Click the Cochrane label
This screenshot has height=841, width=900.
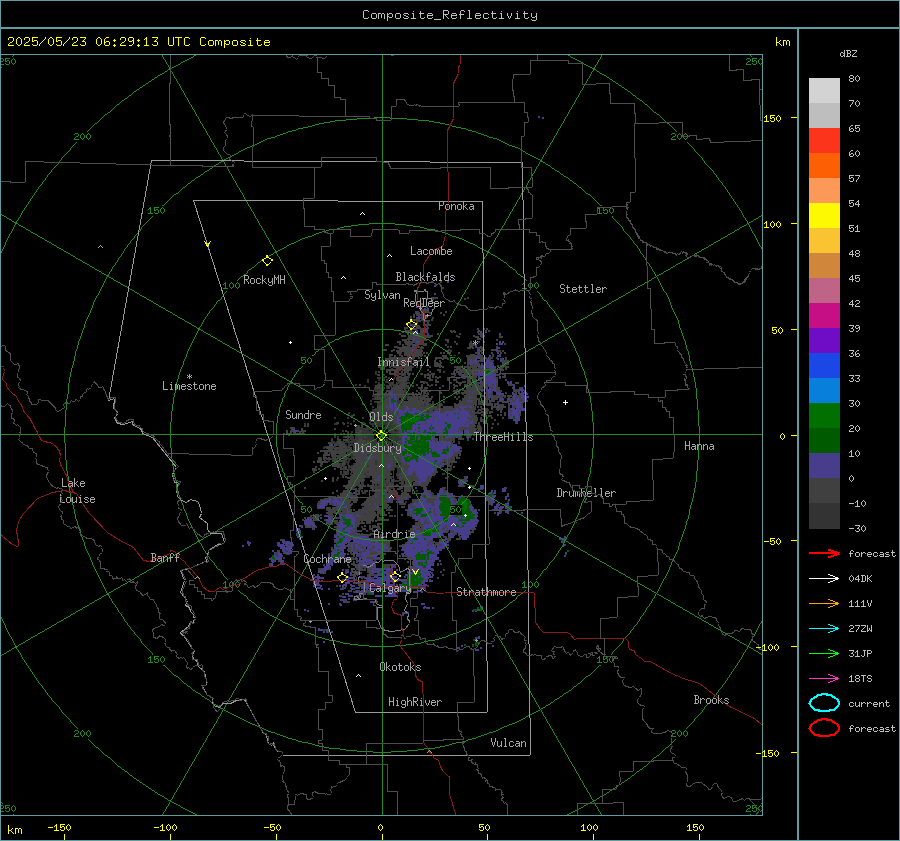[x=327, y=559]
